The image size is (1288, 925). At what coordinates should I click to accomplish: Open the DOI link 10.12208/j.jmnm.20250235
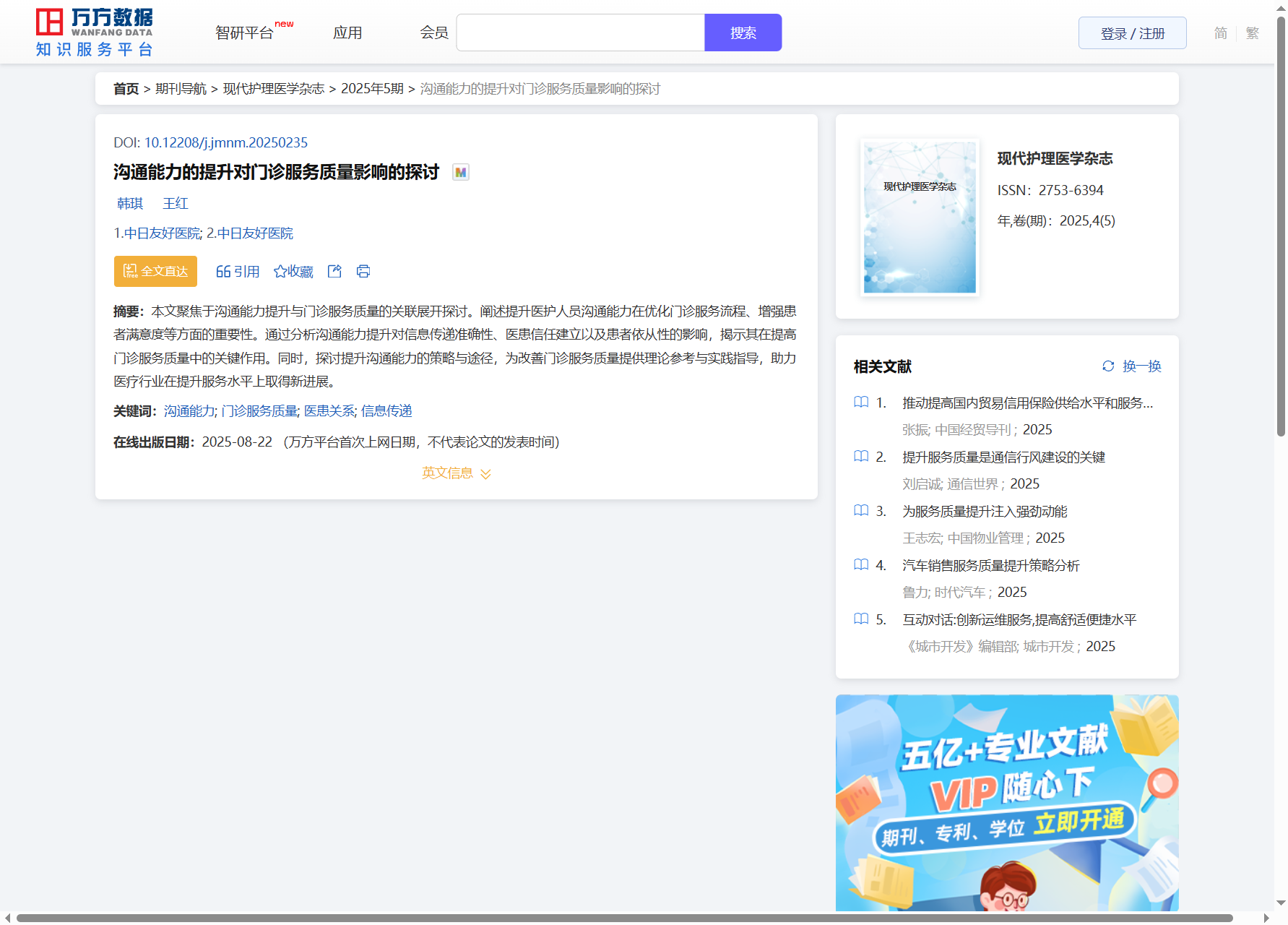click(225, 142)
